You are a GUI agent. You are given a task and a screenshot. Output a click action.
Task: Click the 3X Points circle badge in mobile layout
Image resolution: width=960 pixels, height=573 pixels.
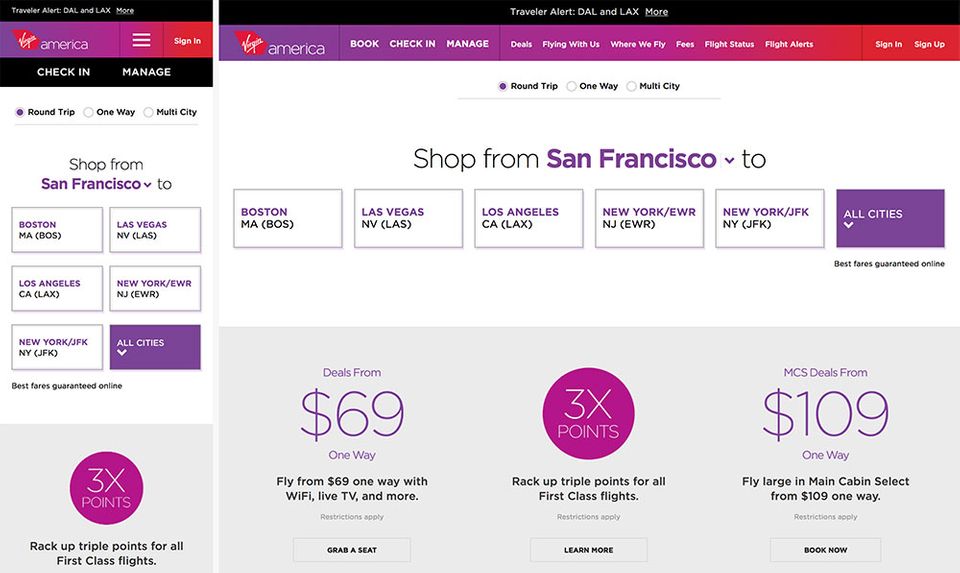[x=106, y=488]
